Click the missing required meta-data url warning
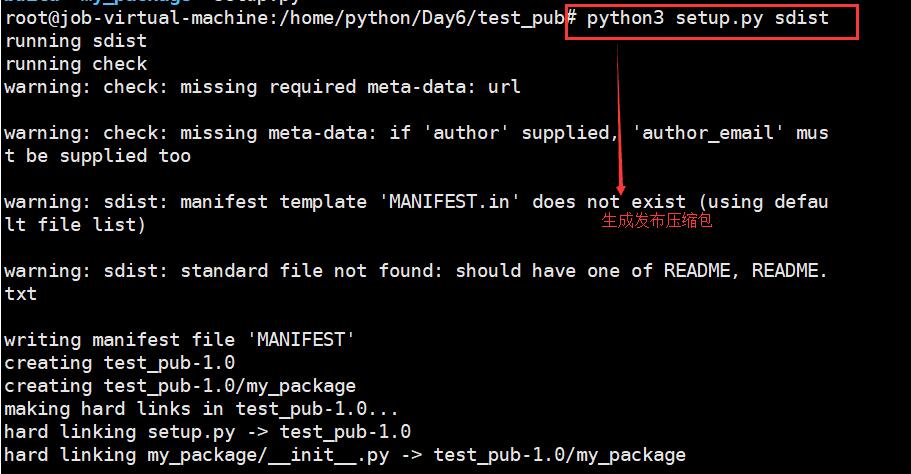This screenshot has height=474, width=911. [x=262, y=87]
